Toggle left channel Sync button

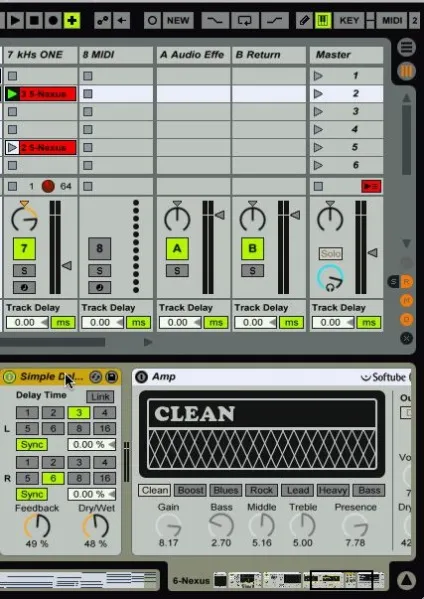[32, 445]
